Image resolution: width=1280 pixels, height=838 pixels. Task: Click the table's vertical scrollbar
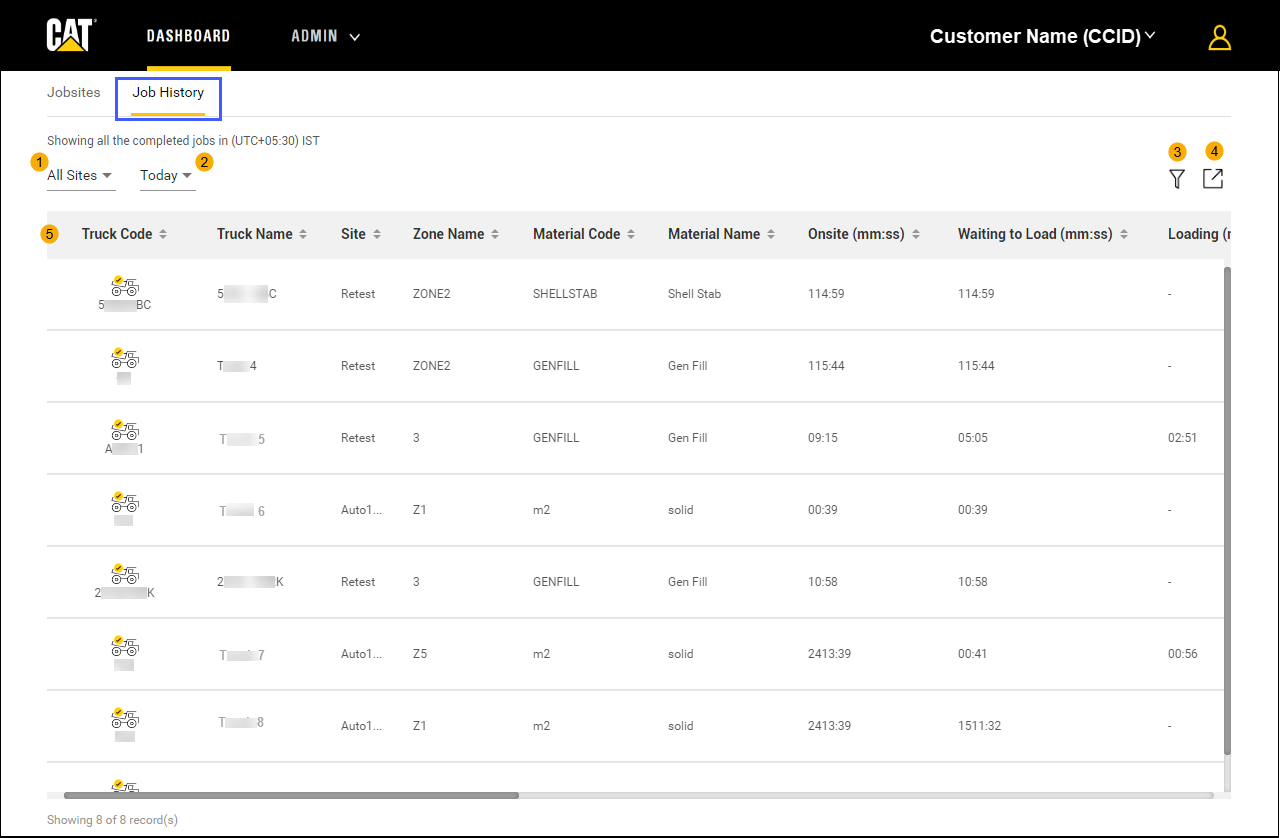pos(1227,510)
